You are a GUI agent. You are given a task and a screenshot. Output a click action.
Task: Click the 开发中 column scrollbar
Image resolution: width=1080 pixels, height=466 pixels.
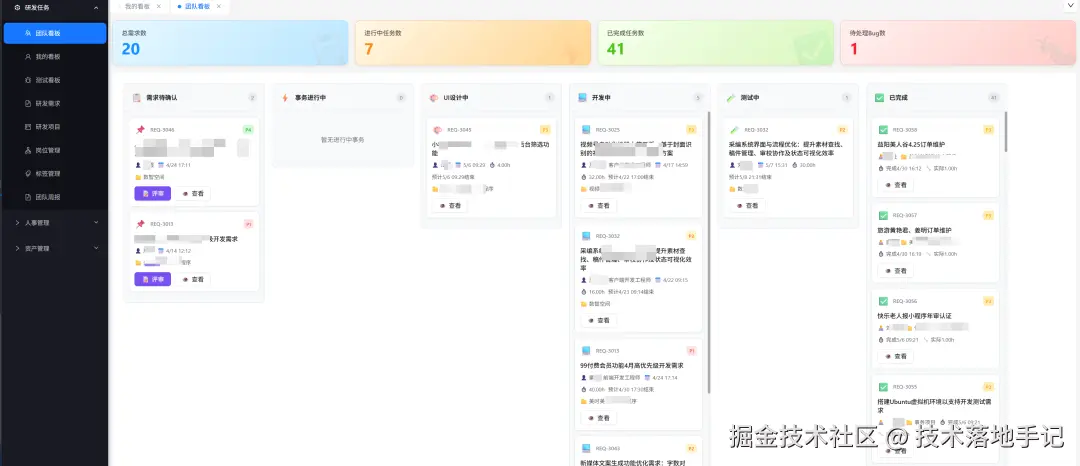point(709,251)
